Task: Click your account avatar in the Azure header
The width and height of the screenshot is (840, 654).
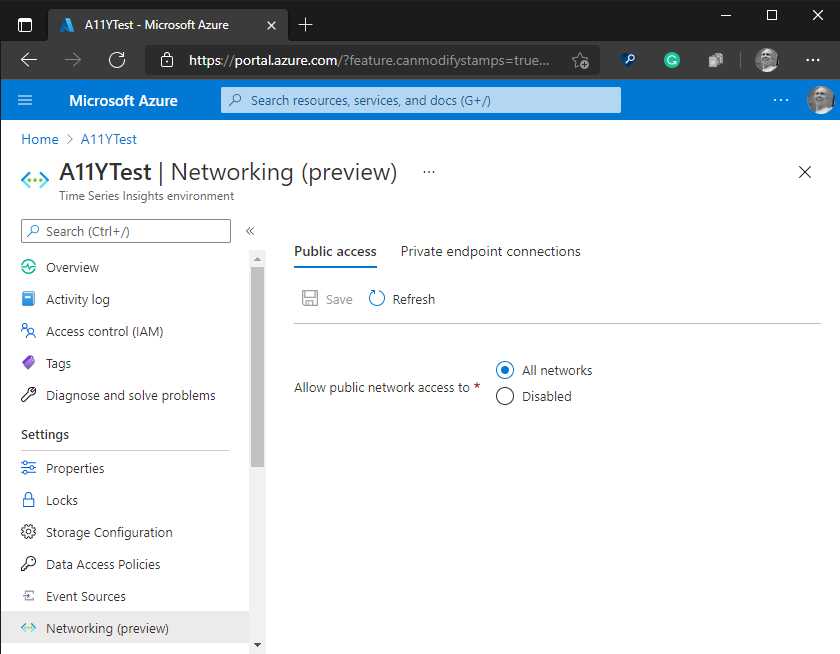Action: [x=821, y=100]
